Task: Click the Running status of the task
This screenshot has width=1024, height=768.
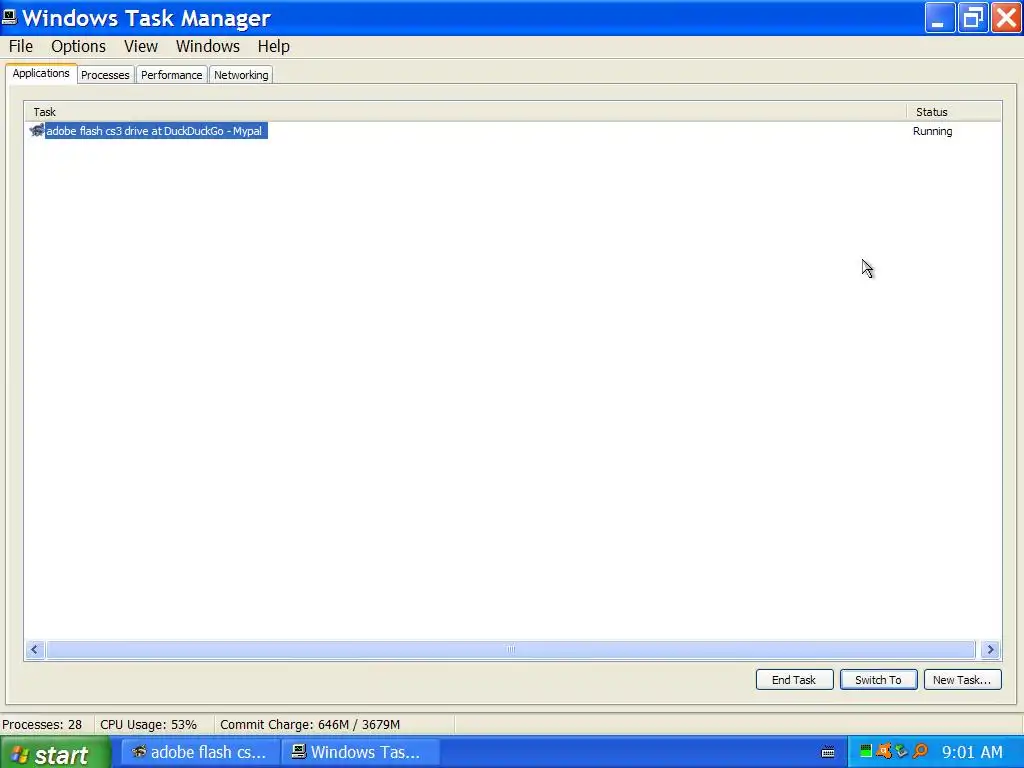Action: tap(933, 131)
